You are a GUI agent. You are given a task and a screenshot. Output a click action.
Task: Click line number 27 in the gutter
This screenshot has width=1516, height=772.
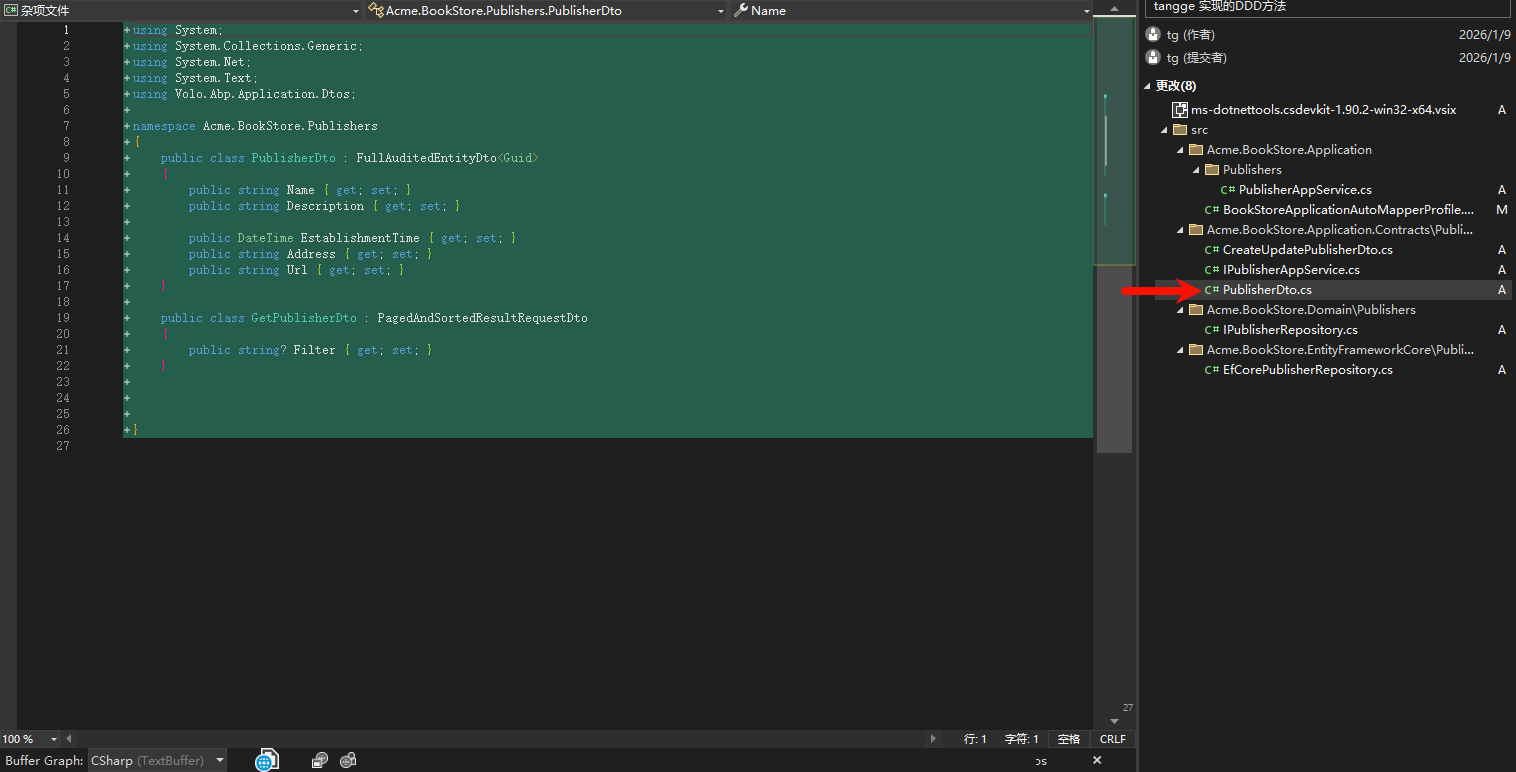pos(65,446)
